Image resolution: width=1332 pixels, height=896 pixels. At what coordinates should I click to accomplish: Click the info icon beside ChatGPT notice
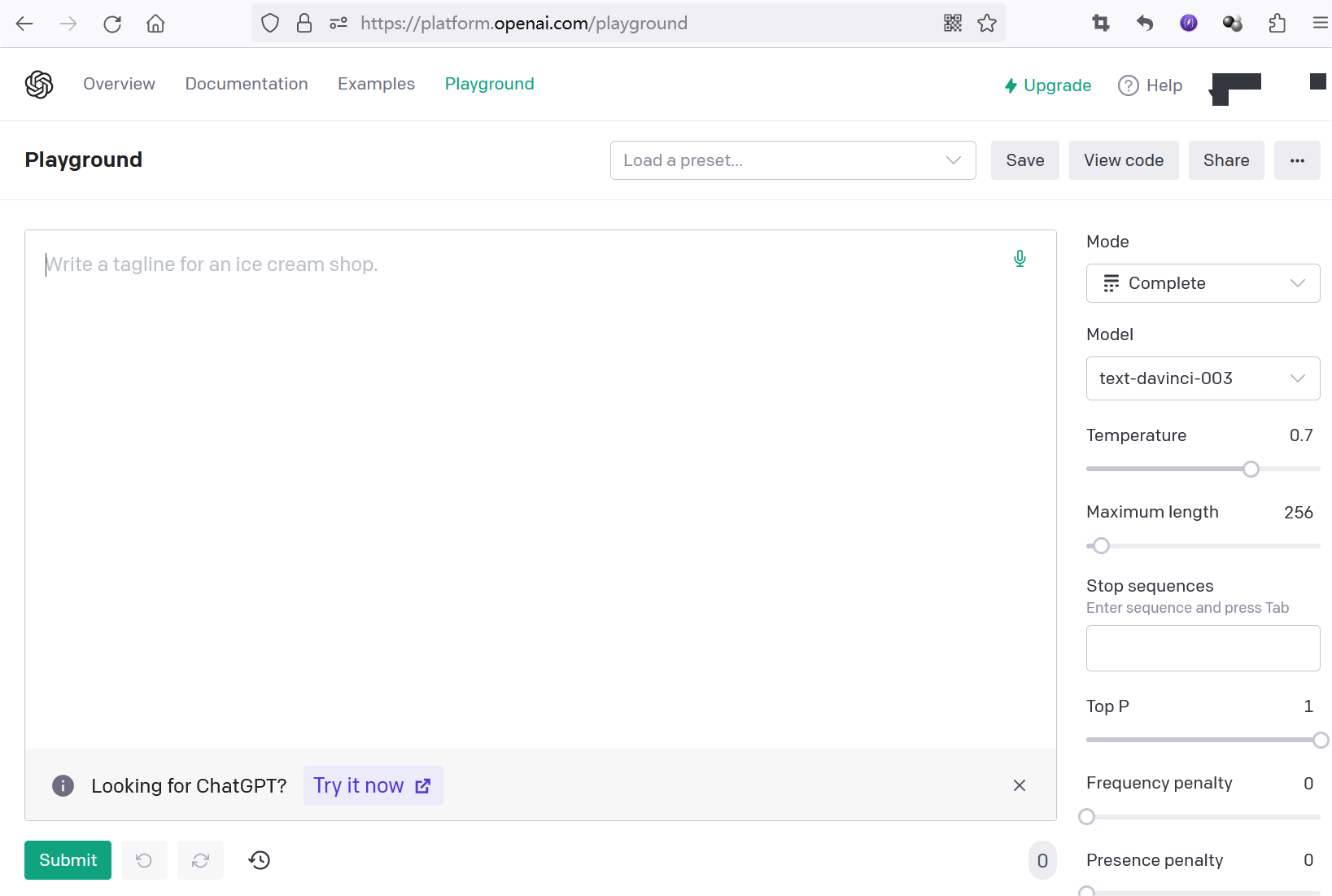click(x=63, y=785)
